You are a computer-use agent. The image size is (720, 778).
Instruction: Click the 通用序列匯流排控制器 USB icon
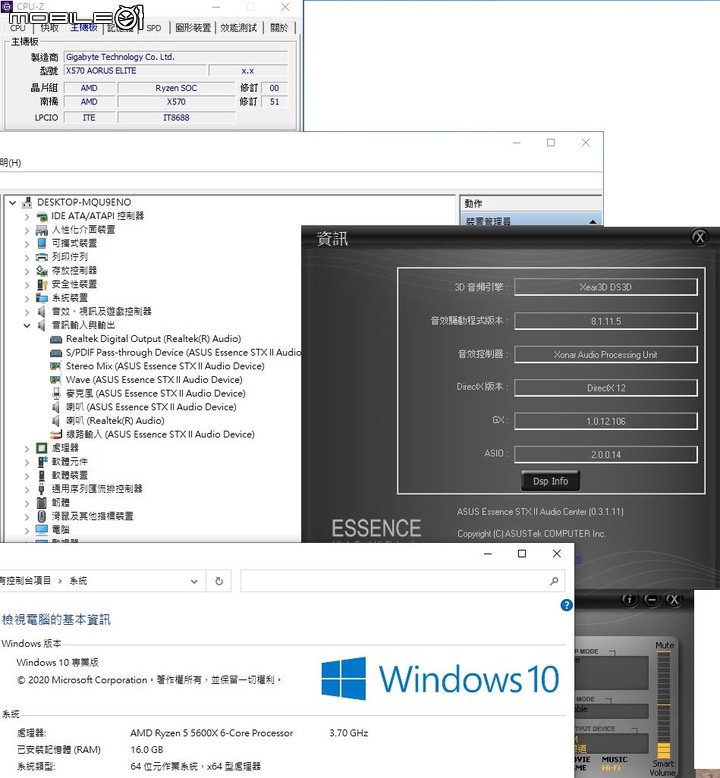point(42,489)
